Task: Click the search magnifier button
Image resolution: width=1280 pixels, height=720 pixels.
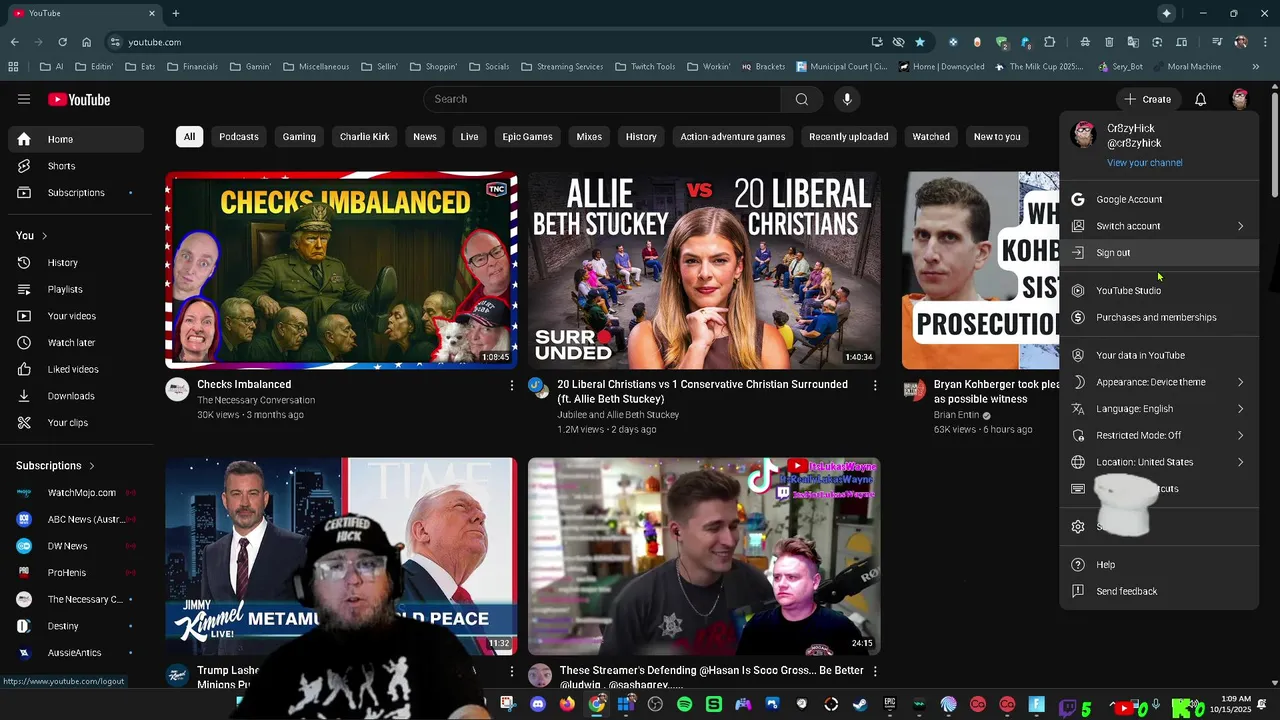Action: point(801,99)
